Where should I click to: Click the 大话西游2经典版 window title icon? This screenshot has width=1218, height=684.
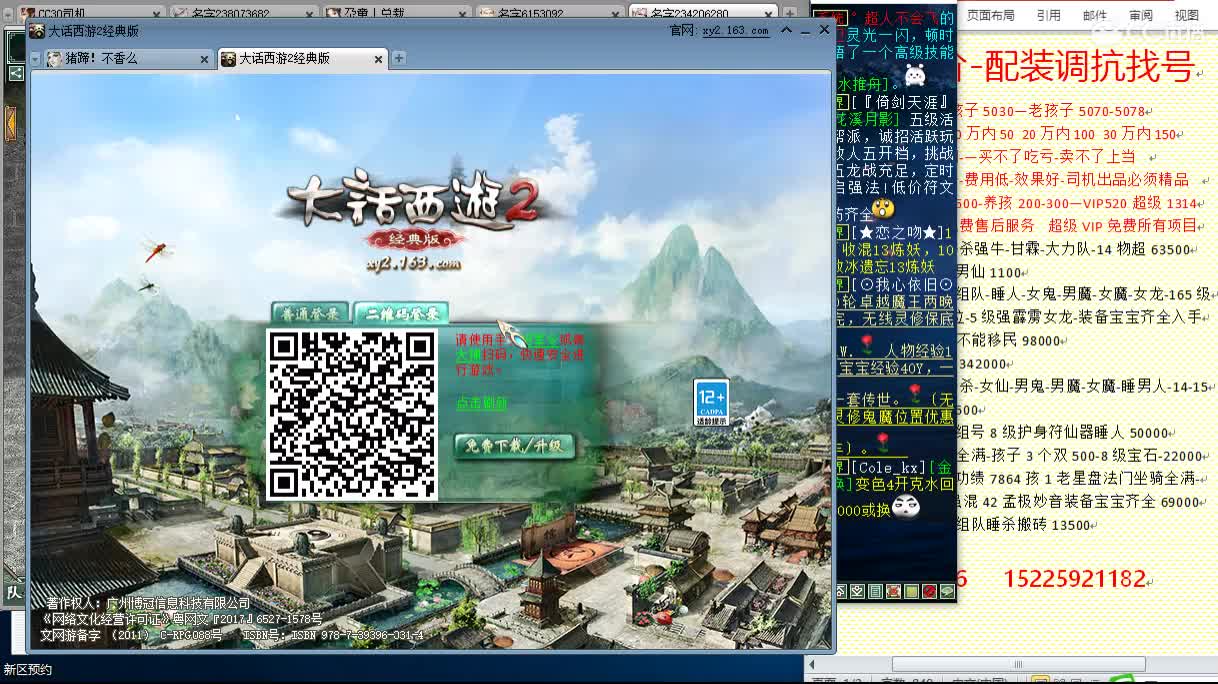[x=36, y=31]
